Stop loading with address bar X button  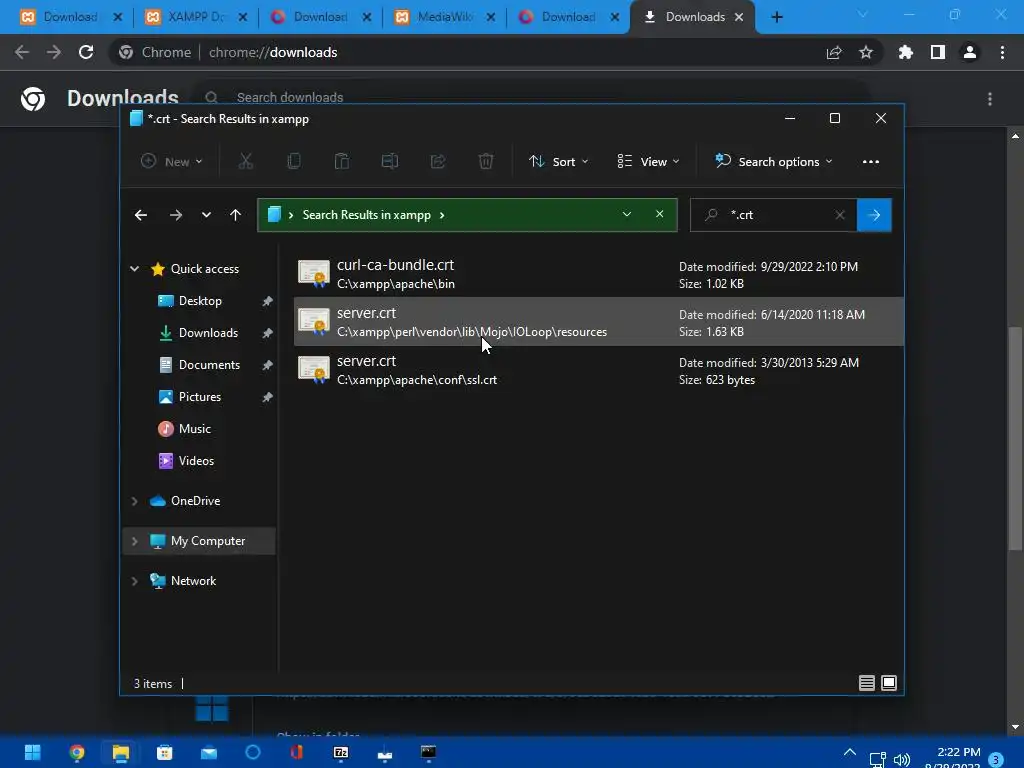click(660, 214)
